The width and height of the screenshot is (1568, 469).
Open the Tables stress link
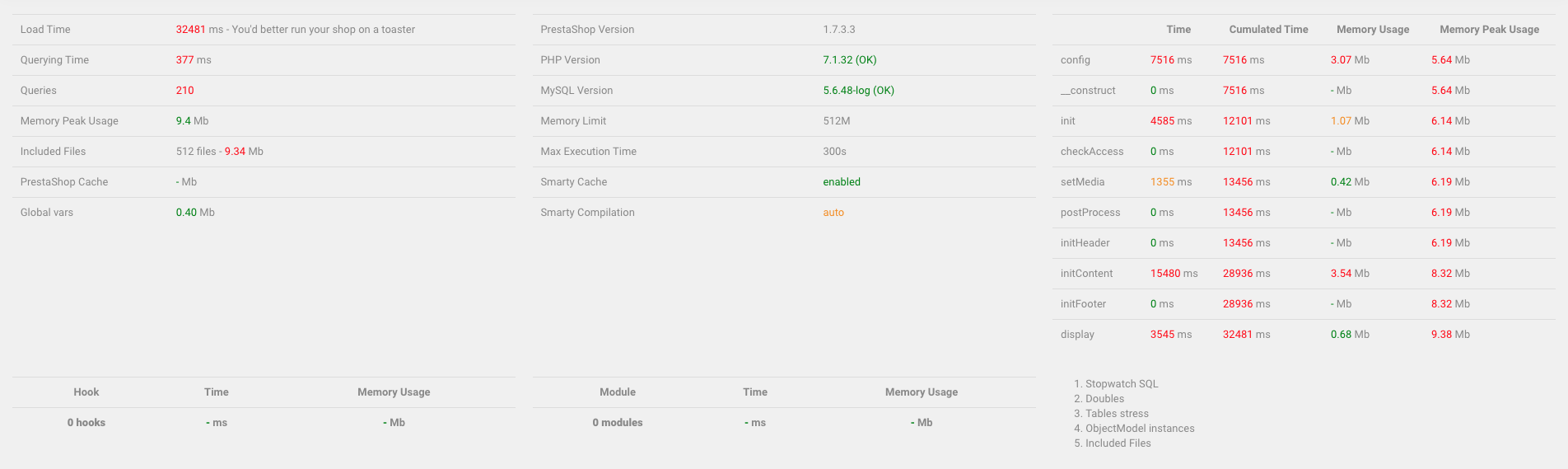pyautogui.click(x=1117, y=414)
